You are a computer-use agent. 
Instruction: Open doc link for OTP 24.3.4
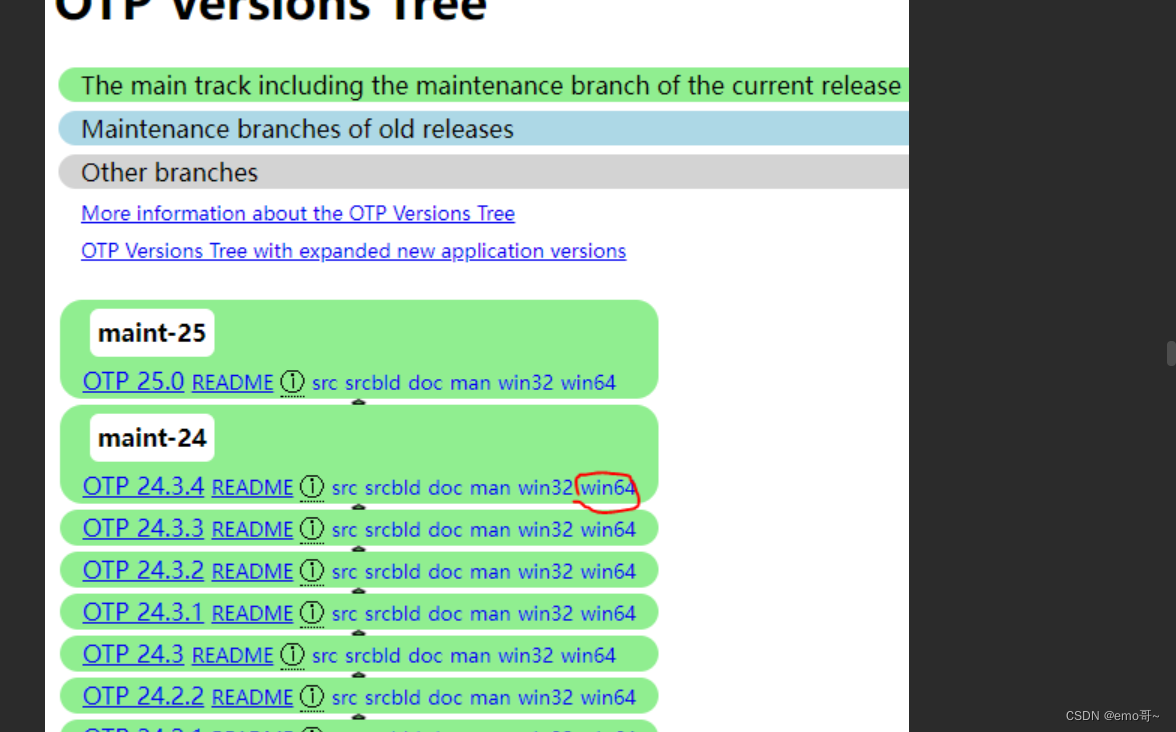[445, 488]
